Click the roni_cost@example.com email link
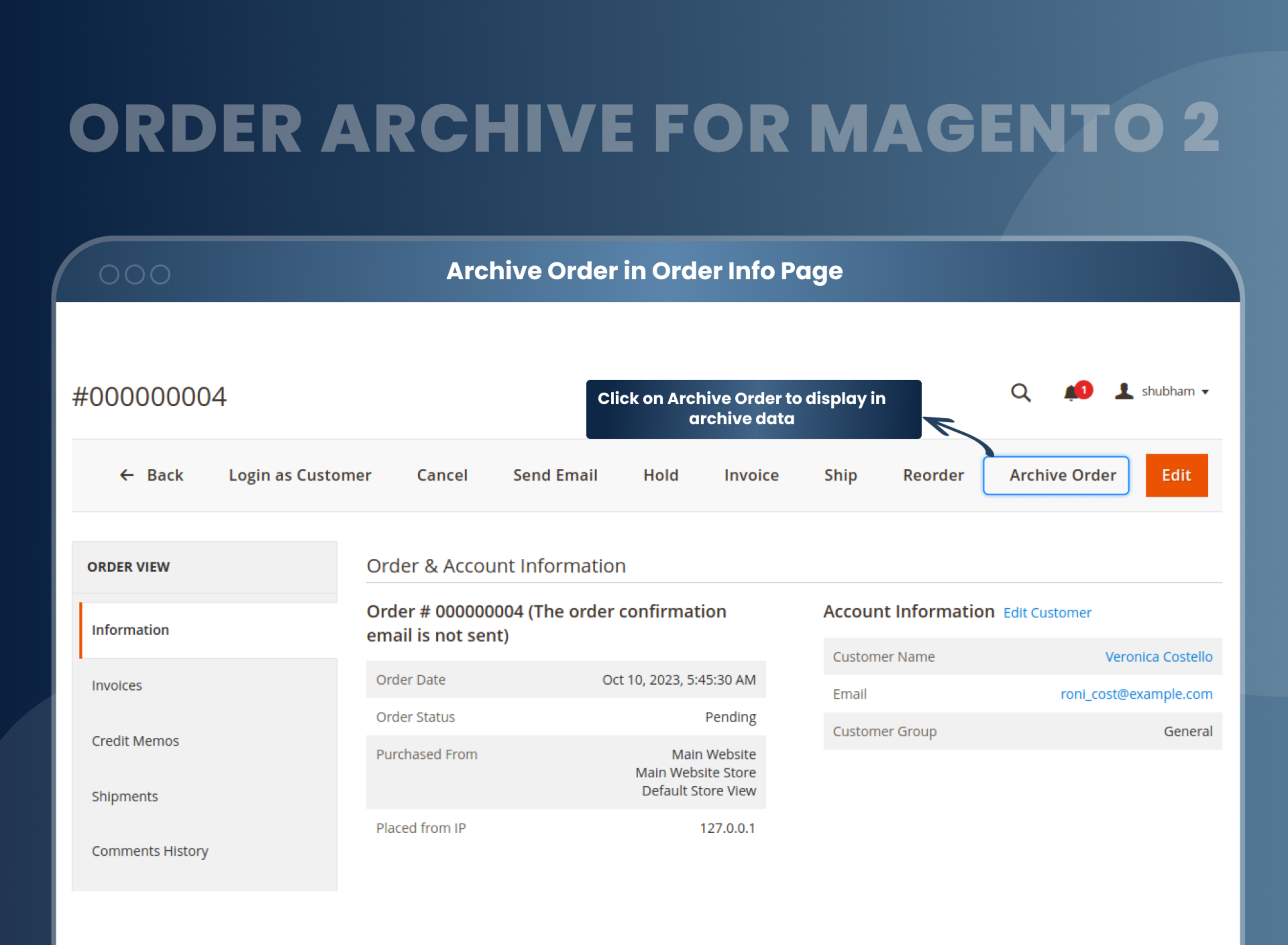The height and width of the screenshot is (945, 1288). pos(1136,694)
